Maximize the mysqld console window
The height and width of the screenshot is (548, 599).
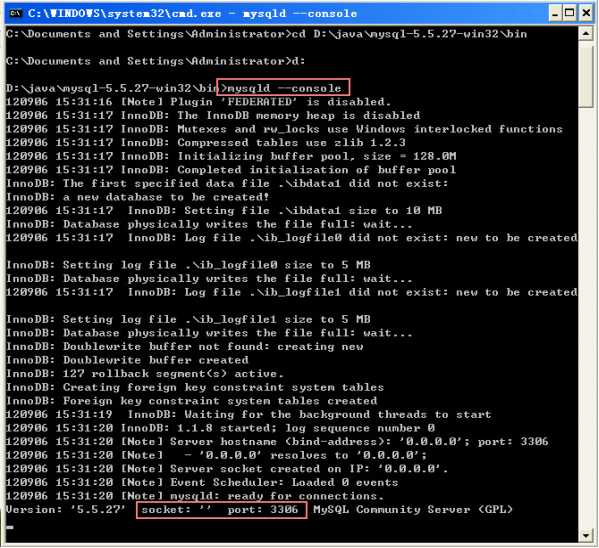(570, 14)
